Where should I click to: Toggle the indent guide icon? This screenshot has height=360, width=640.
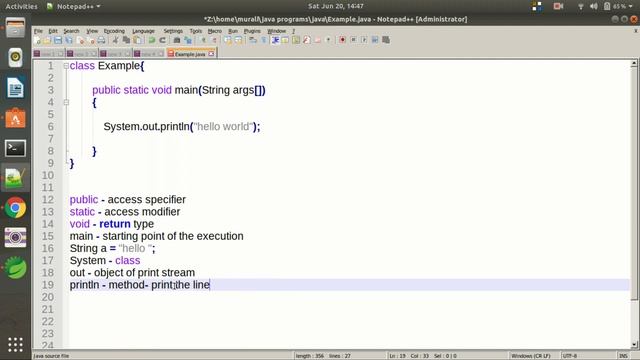[x=275, y=40]
